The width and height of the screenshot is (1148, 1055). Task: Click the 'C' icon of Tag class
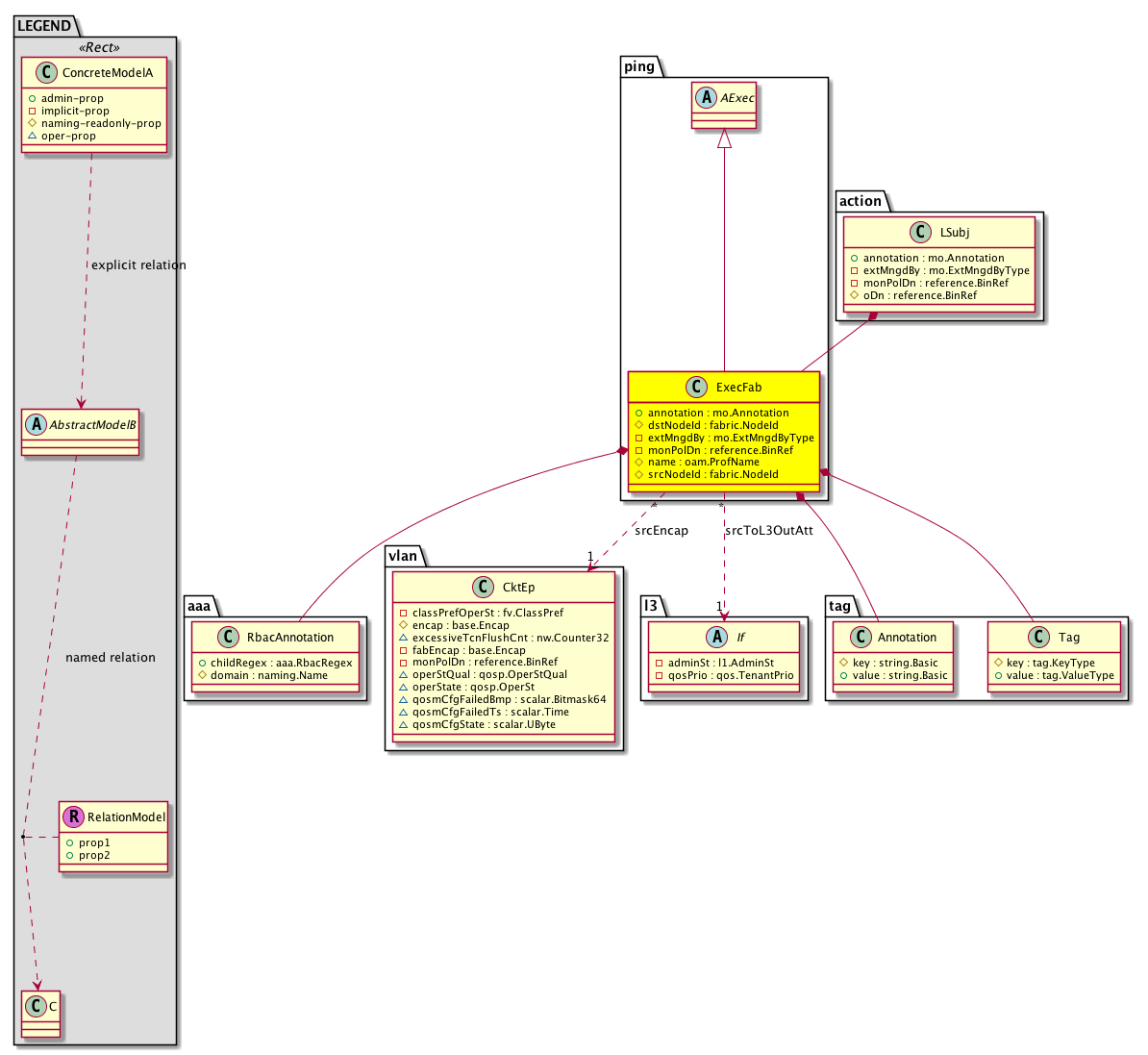point(1039,637)
